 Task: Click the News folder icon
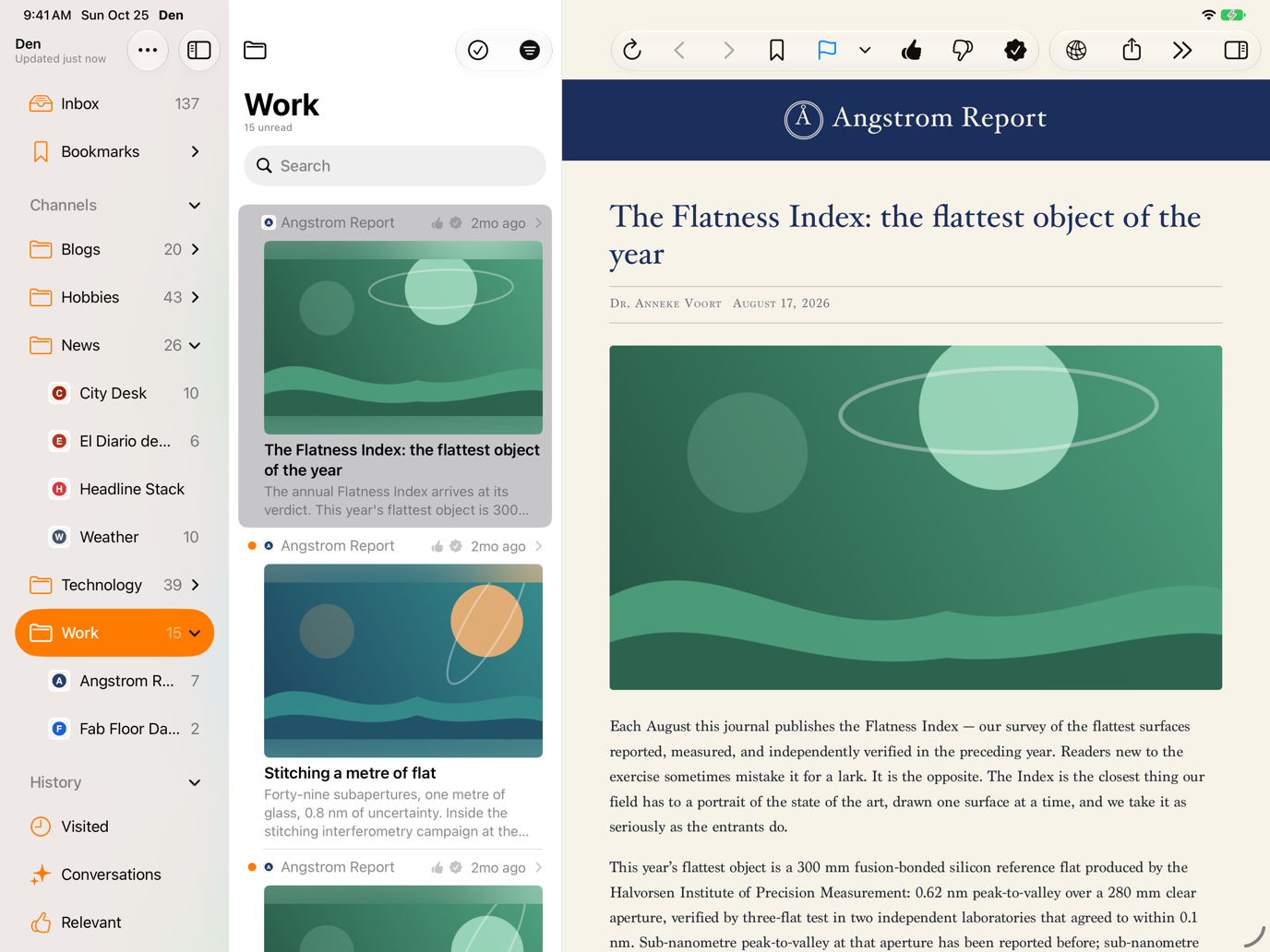coord(41,345)
